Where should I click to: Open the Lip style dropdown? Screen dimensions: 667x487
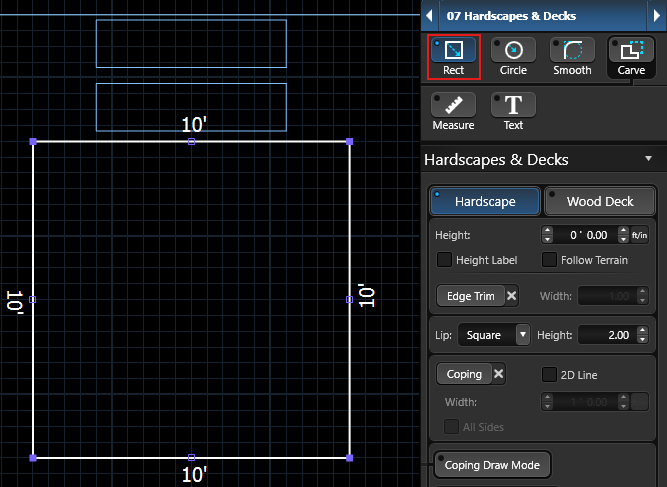pyautogui.click(x=522, y=335)
